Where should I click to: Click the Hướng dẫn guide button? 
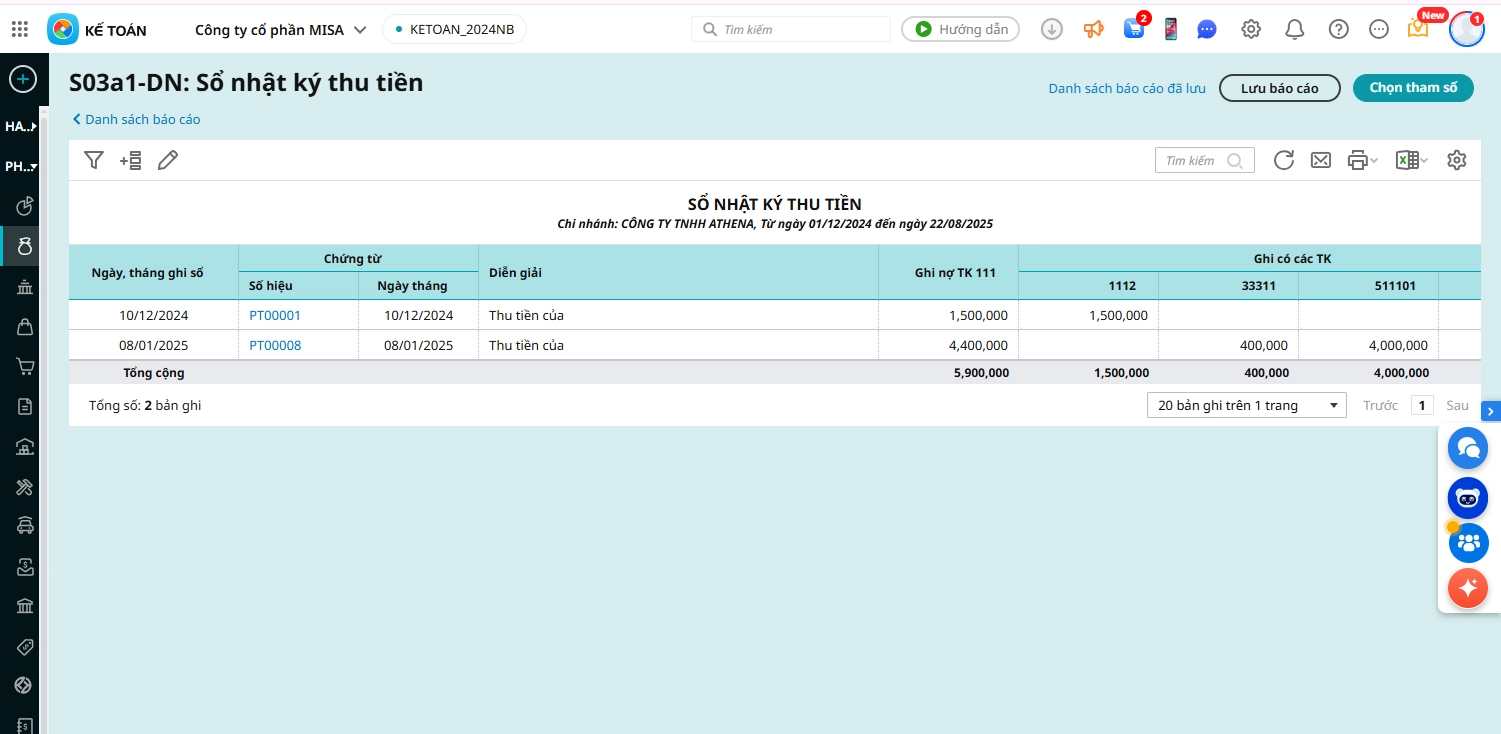point(960,30)
